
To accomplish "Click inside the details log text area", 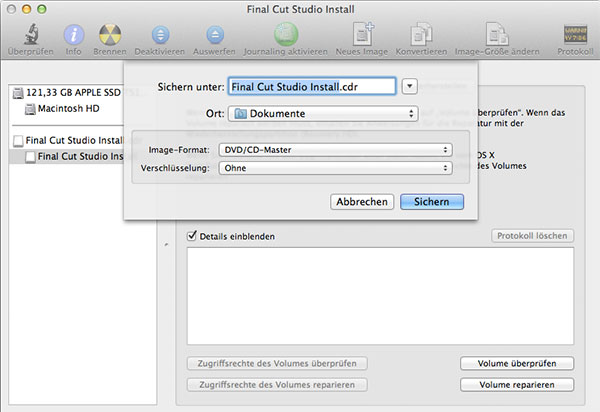I will point(380,296).
